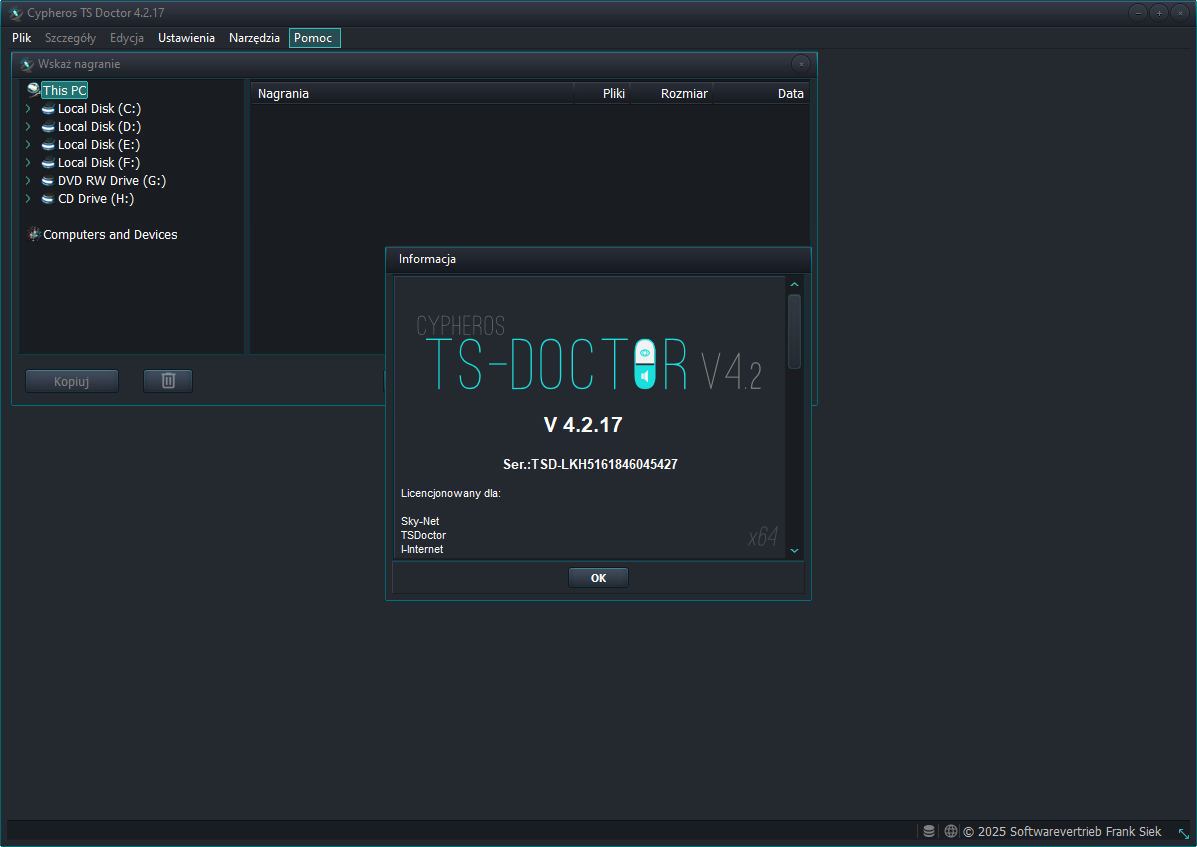
Task: Select Local Disk (C:) entry
Action: tap(99, 108)
